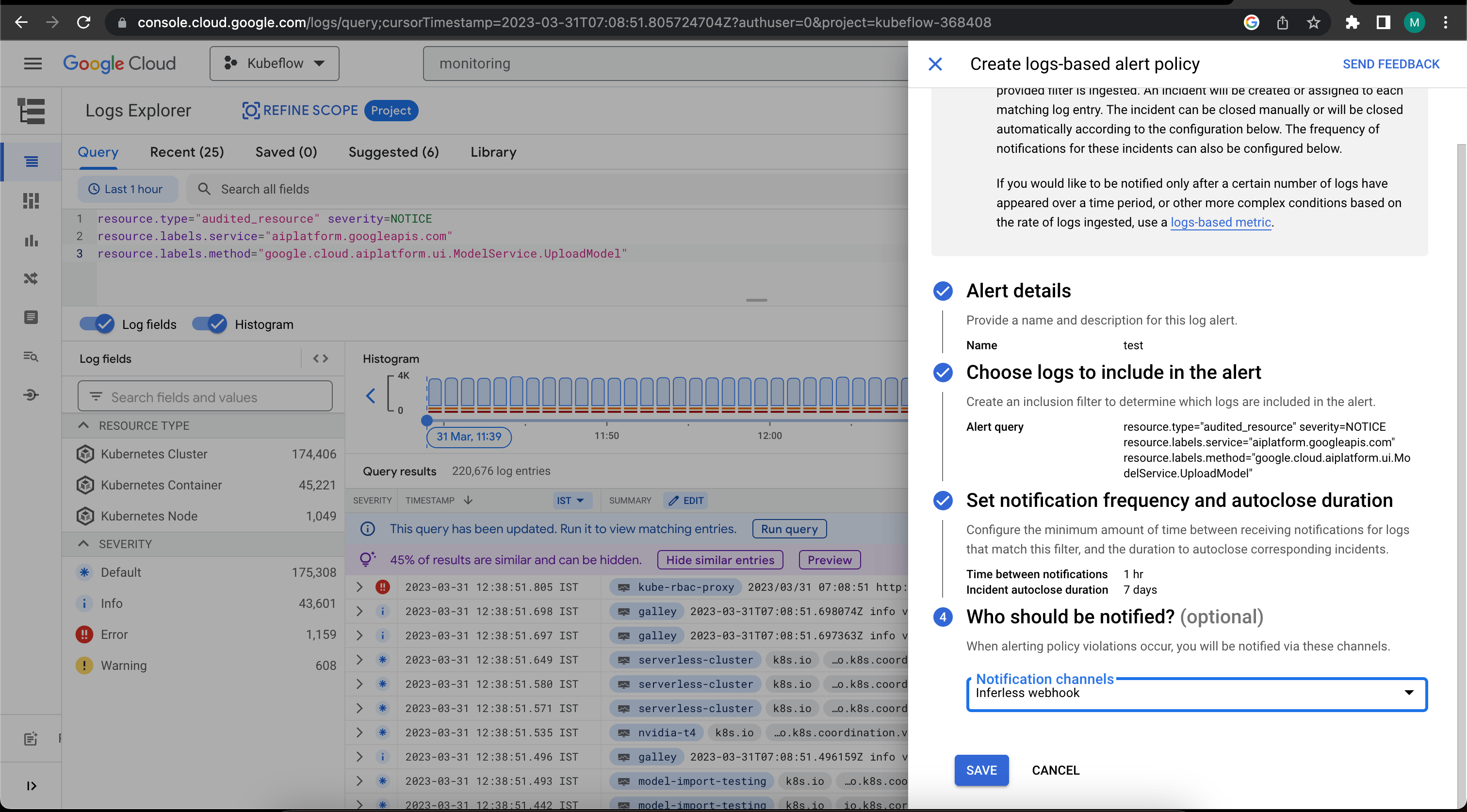Open the Logs-based Metrics bar chart icon
This screenshot has width=1467, height=812.
[x=32, y=240]
